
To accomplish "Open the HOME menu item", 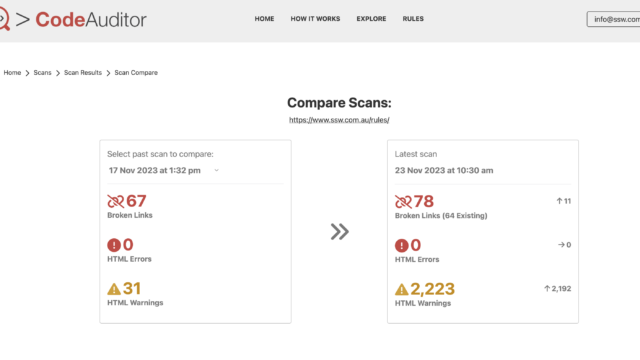I will click(x=264, y=19).
